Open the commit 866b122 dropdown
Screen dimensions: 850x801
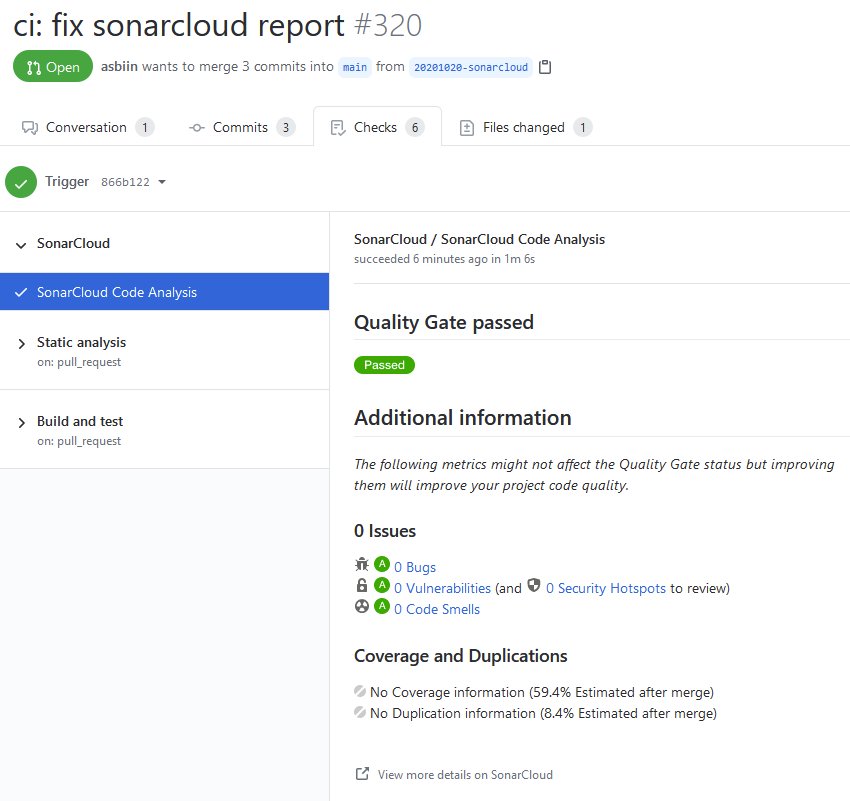(x=134, y=182)
